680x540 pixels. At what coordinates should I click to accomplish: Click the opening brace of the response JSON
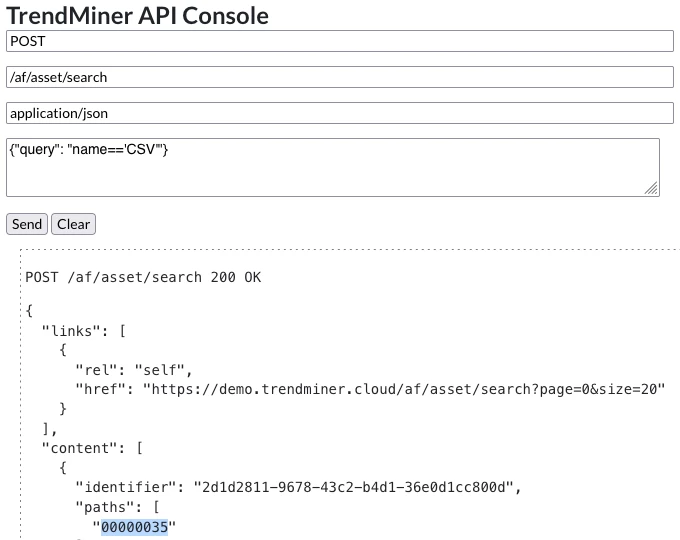(x=29, y=309)
